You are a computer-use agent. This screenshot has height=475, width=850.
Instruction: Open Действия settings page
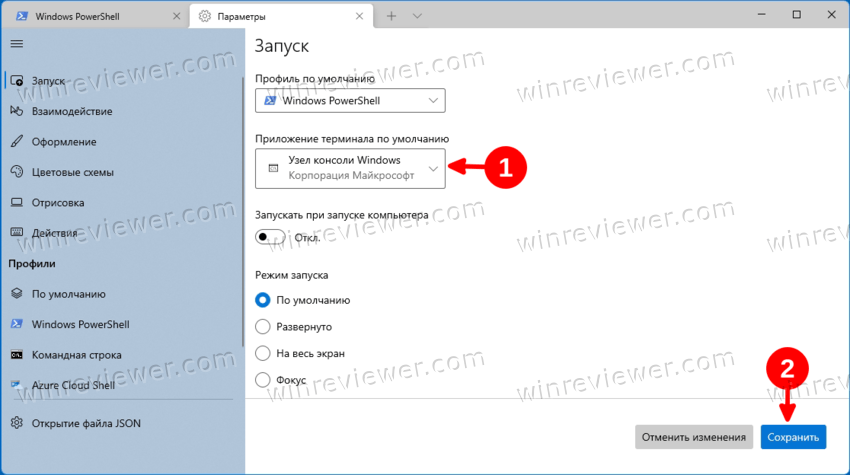(x=123, y=233)
